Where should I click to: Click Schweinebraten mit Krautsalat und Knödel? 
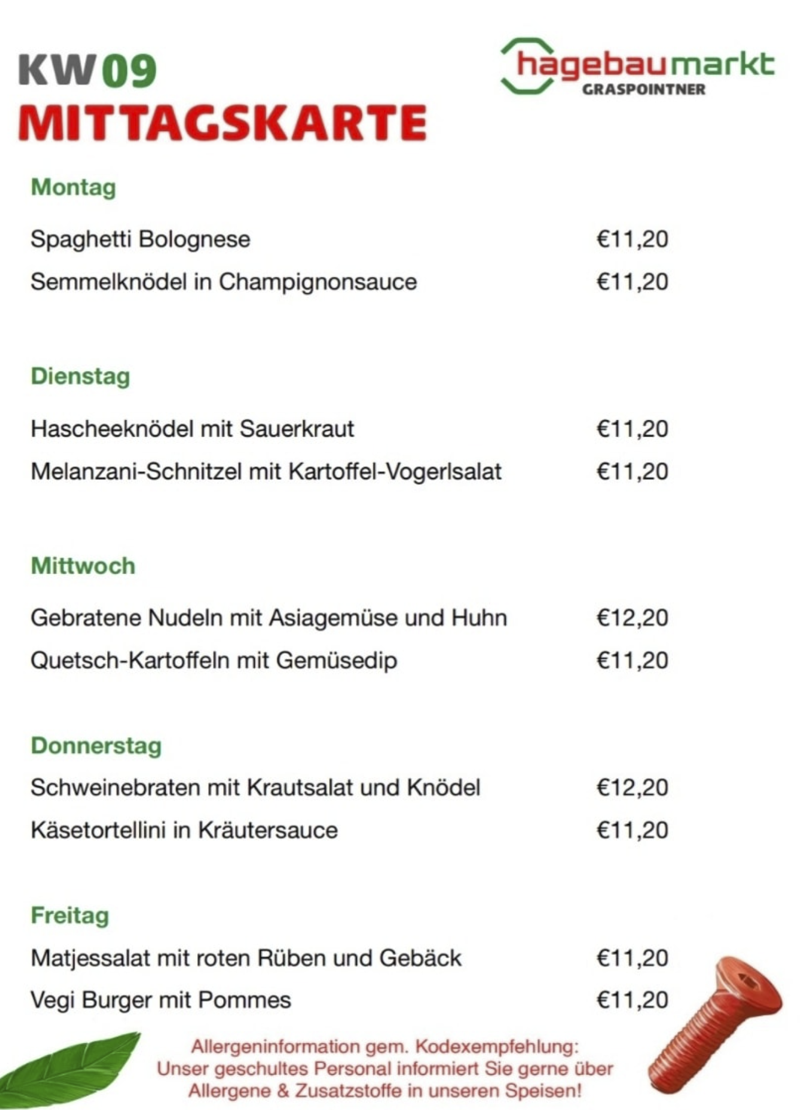255,788
